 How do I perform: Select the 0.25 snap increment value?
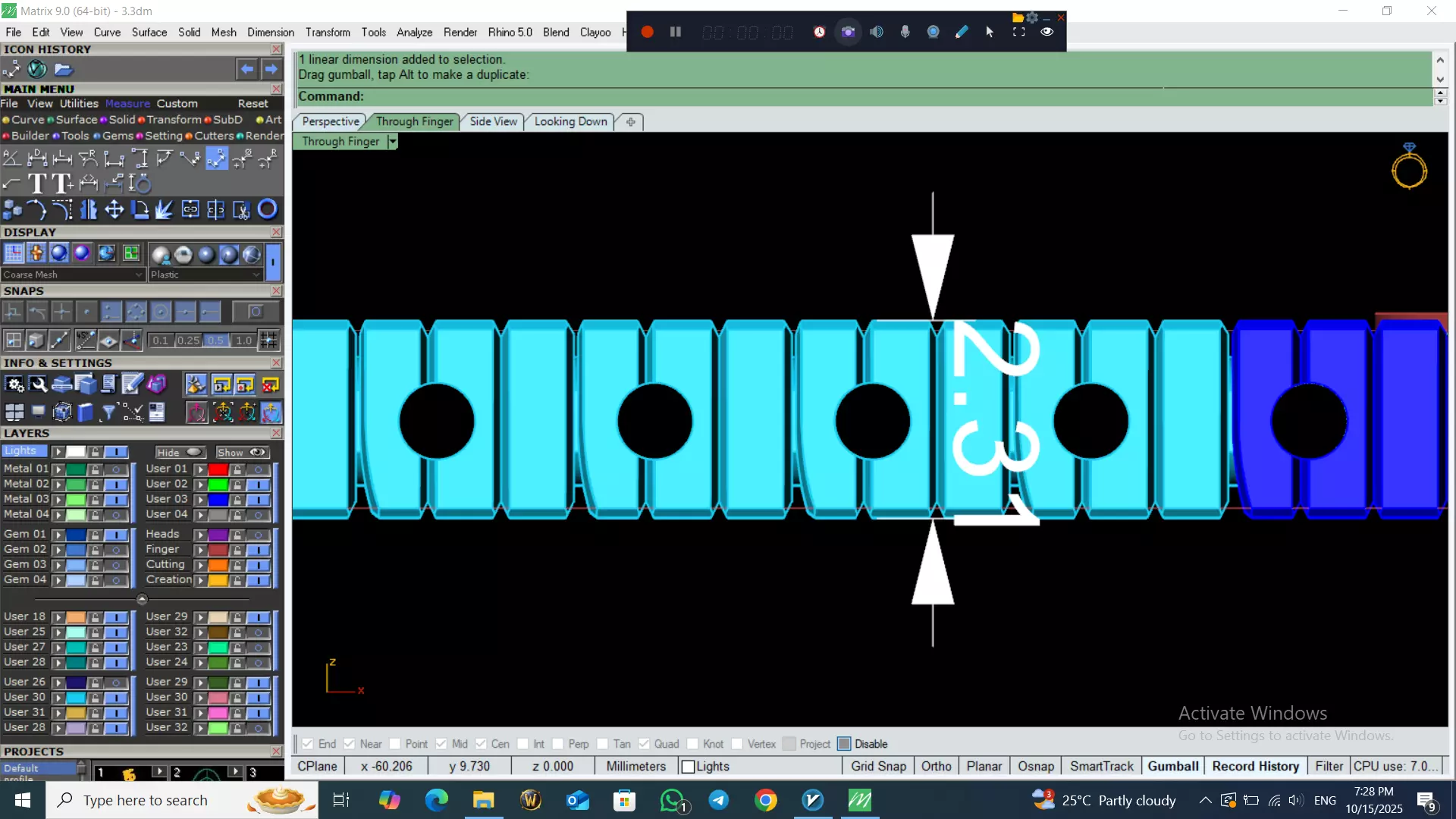click(x=188, y=340)
